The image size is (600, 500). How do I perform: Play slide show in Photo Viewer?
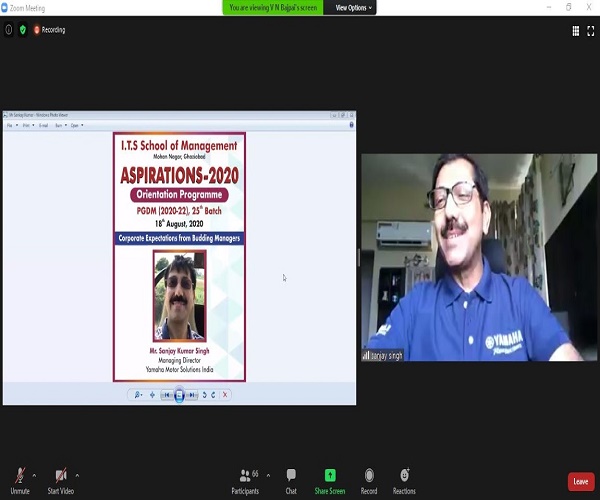click(179, 395)
